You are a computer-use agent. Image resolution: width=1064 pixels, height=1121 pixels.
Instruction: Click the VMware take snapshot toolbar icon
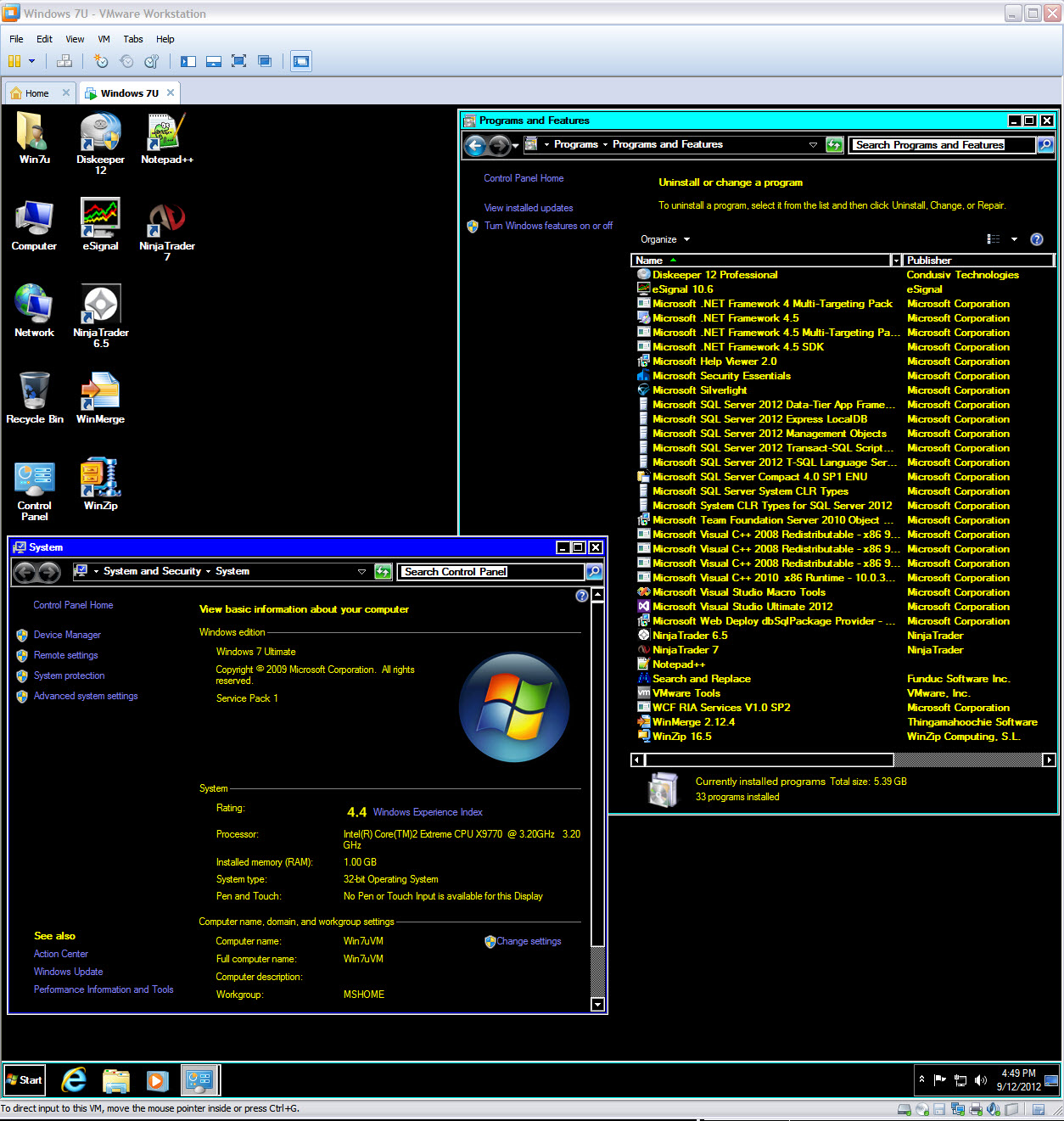(x=101, y=61)
